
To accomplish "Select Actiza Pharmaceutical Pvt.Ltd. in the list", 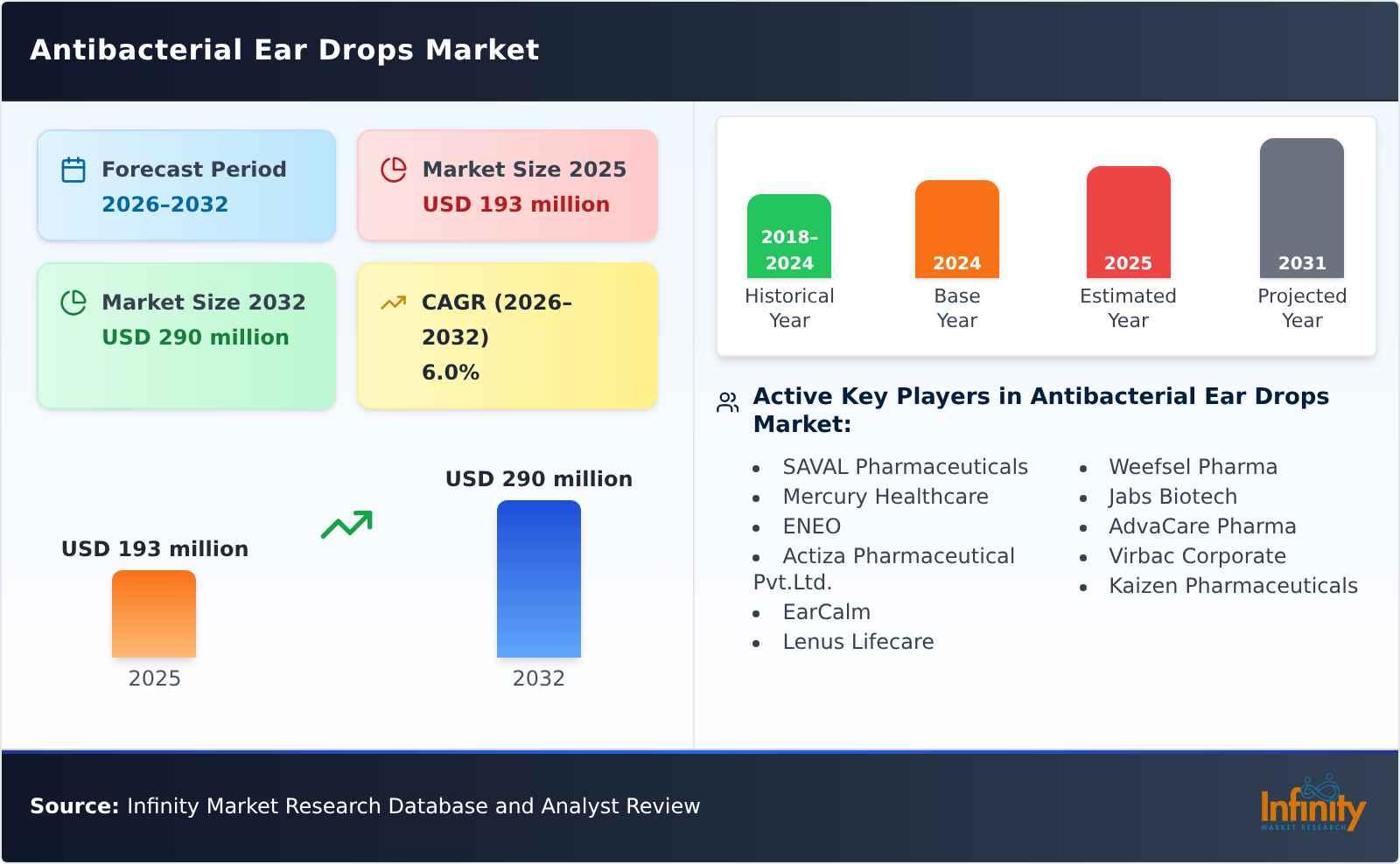I will (x=884, y=569).
